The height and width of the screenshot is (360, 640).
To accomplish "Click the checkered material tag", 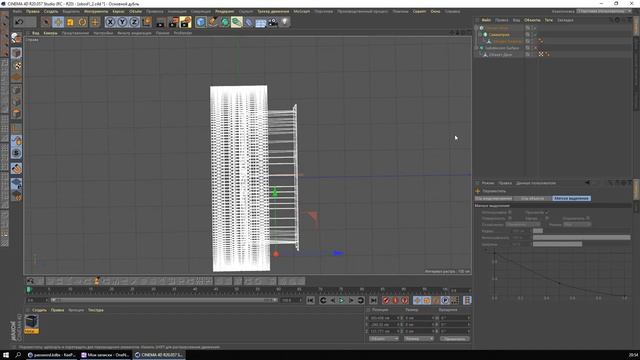I will tap(541, 54).
